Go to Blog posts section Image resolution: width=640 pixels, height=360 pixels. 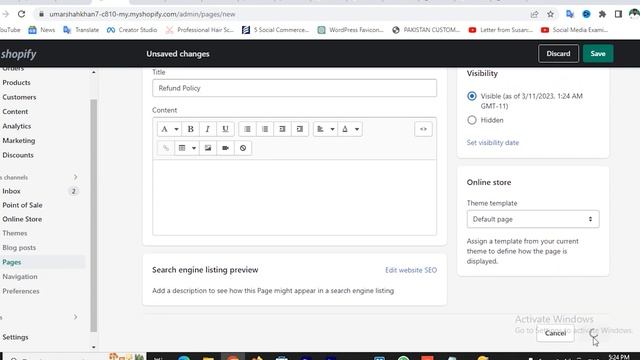coord(19,248)
